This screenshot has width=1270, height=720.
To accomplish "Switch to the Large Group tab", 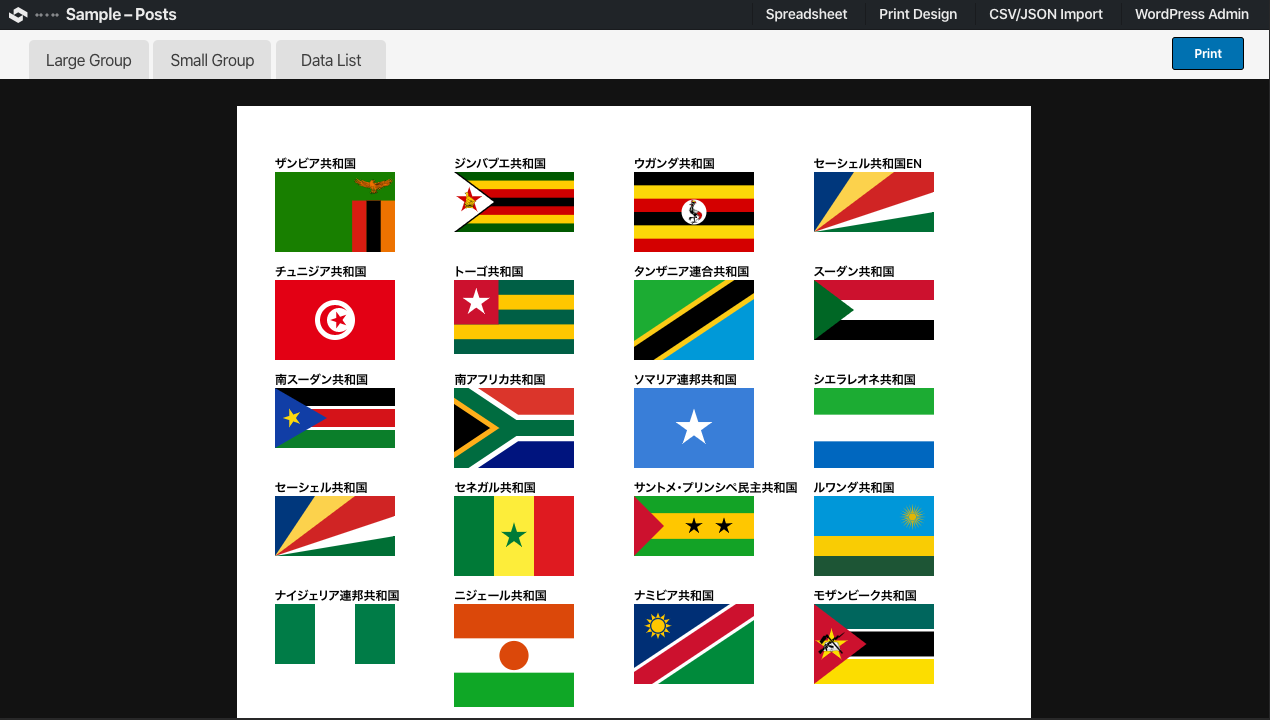I will [89, 60].
